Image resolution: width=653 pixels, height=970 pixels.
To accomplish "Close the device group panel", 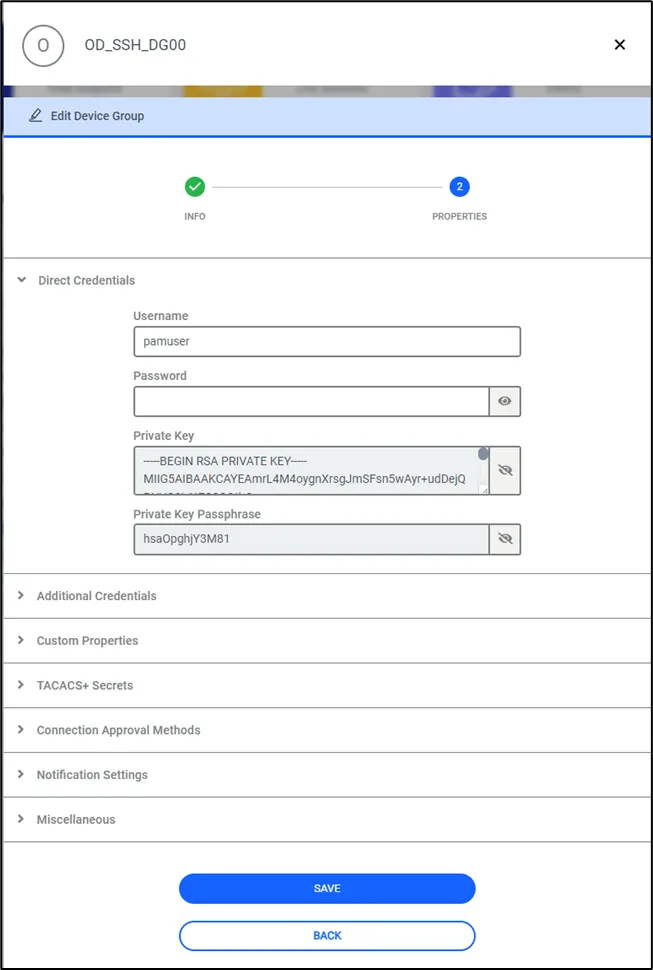I will 620,45.
